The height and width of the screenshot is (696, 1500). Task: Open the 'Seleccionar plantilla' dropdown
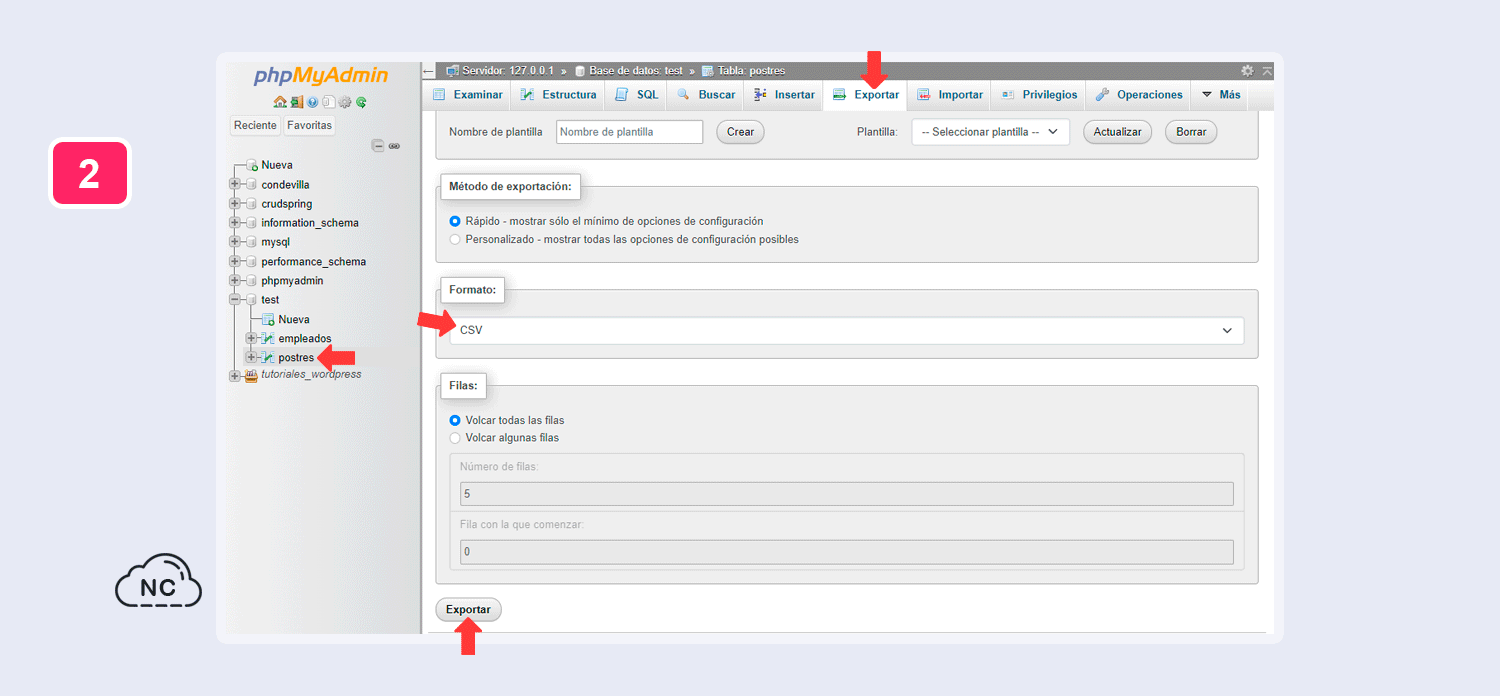click(x=990, y=132)
